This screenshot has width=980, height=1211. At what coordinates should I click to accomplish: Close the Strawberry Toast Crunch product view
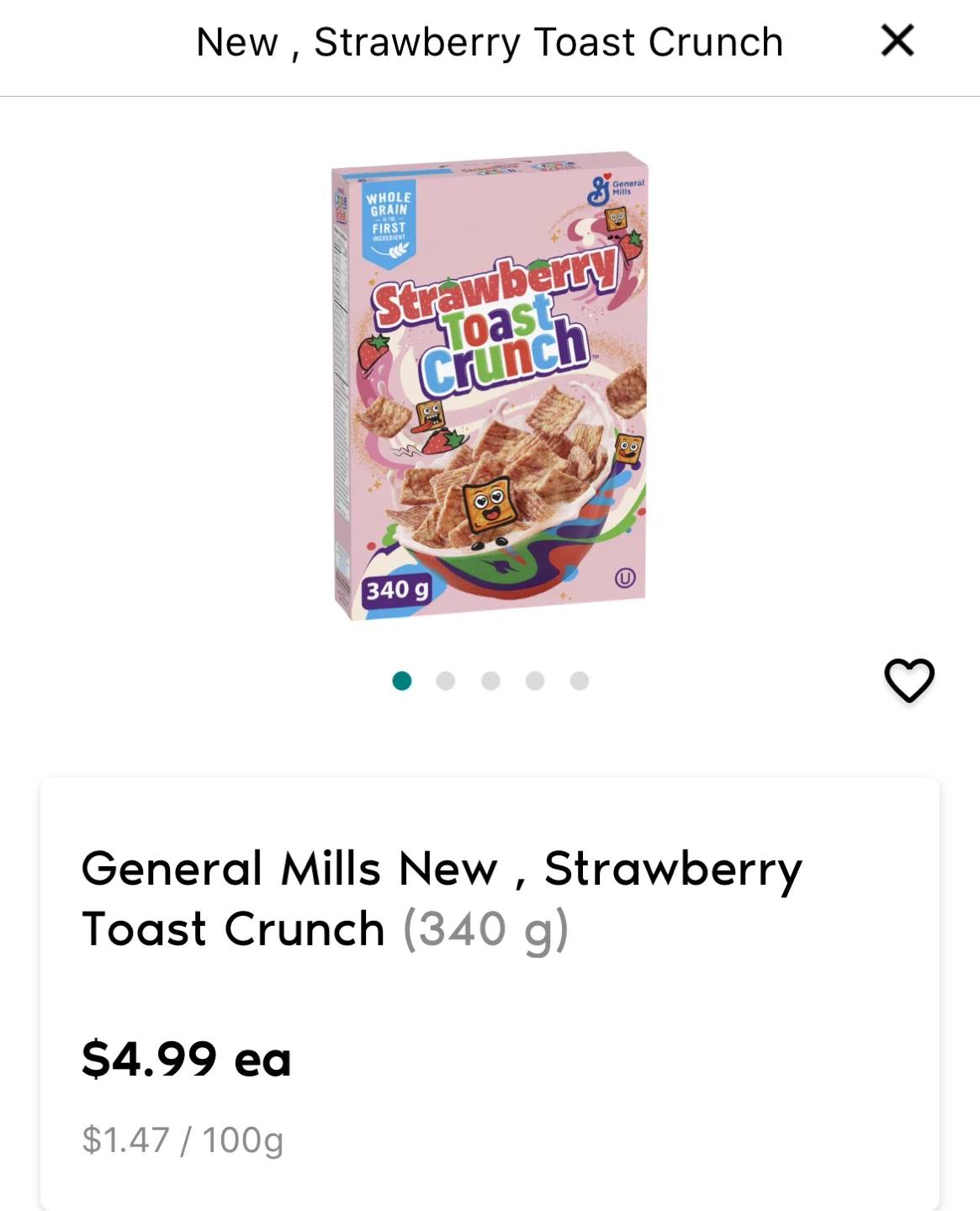pyautogui.click(x=897, y=40)
